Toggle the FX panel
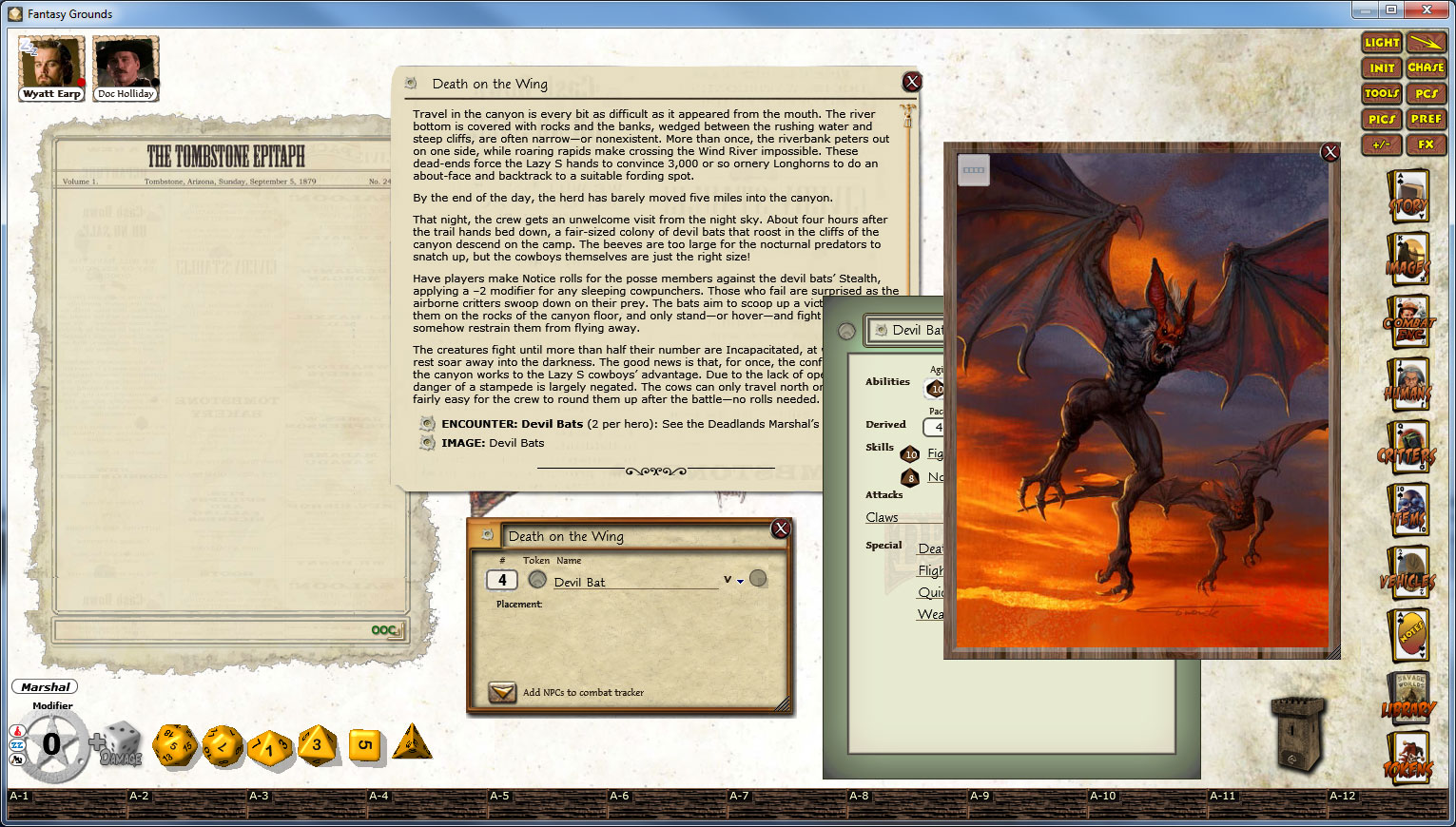The width and height of the screenshot is (1456, 827). [1426, 144]
